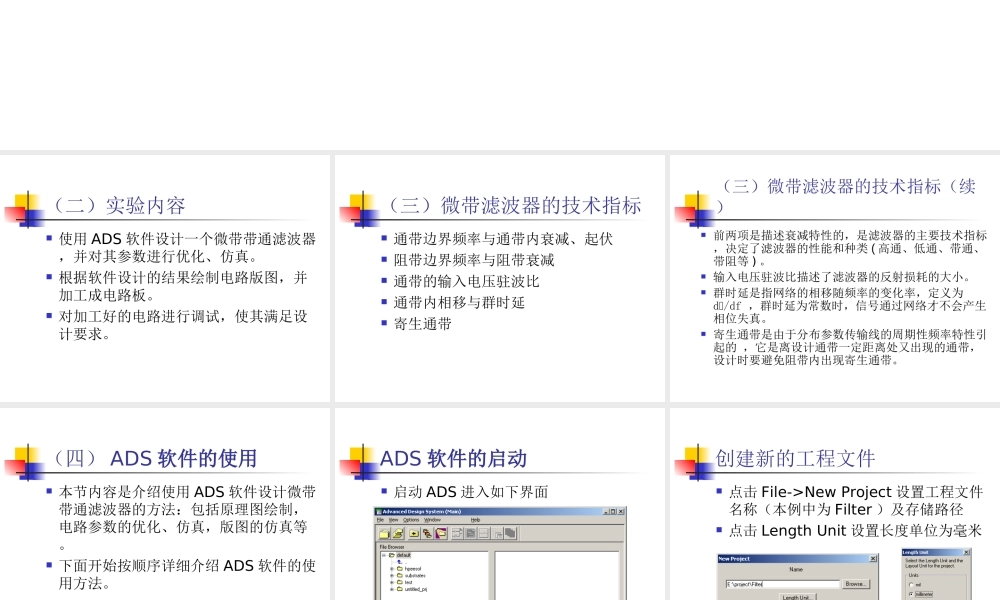The width and height of the screenshot is (1000, 600).
Task: Select the millimeter radio button in Length Unit
Action: 911,594
